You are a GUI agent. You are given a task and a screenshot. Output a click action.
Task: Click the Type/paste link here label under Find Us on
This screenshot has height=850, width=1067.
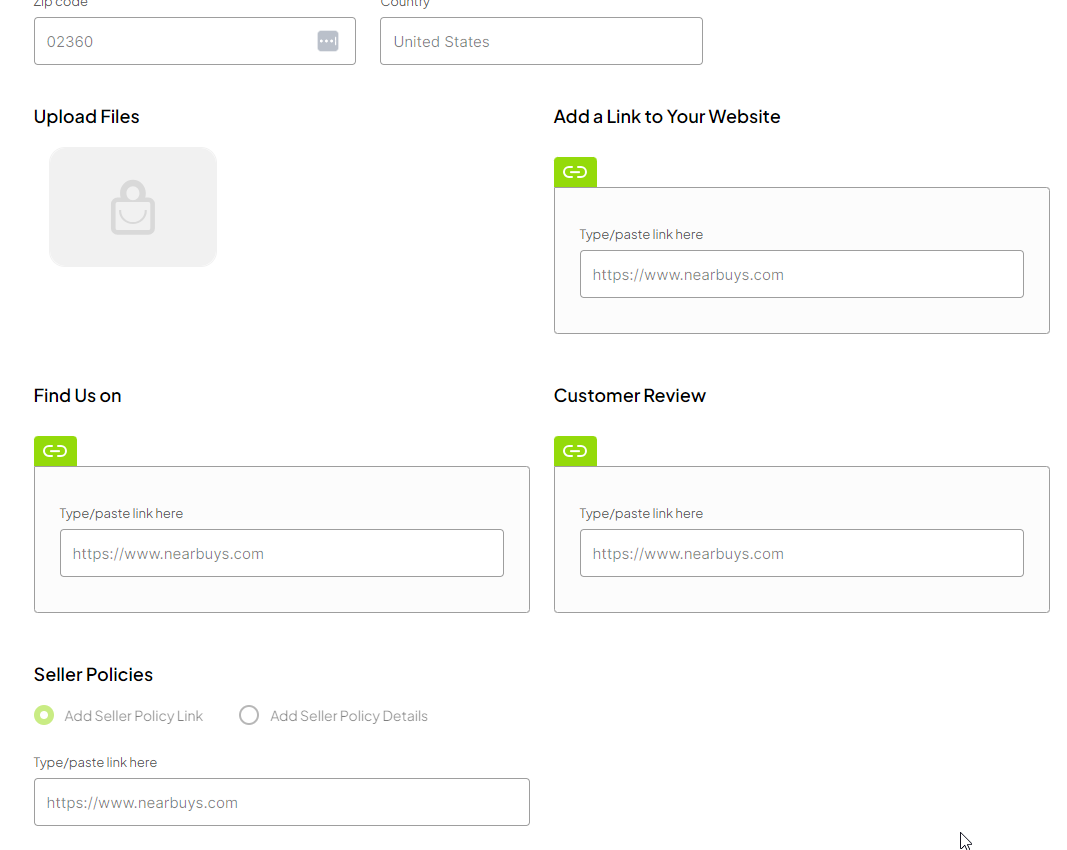pos(121,513)
